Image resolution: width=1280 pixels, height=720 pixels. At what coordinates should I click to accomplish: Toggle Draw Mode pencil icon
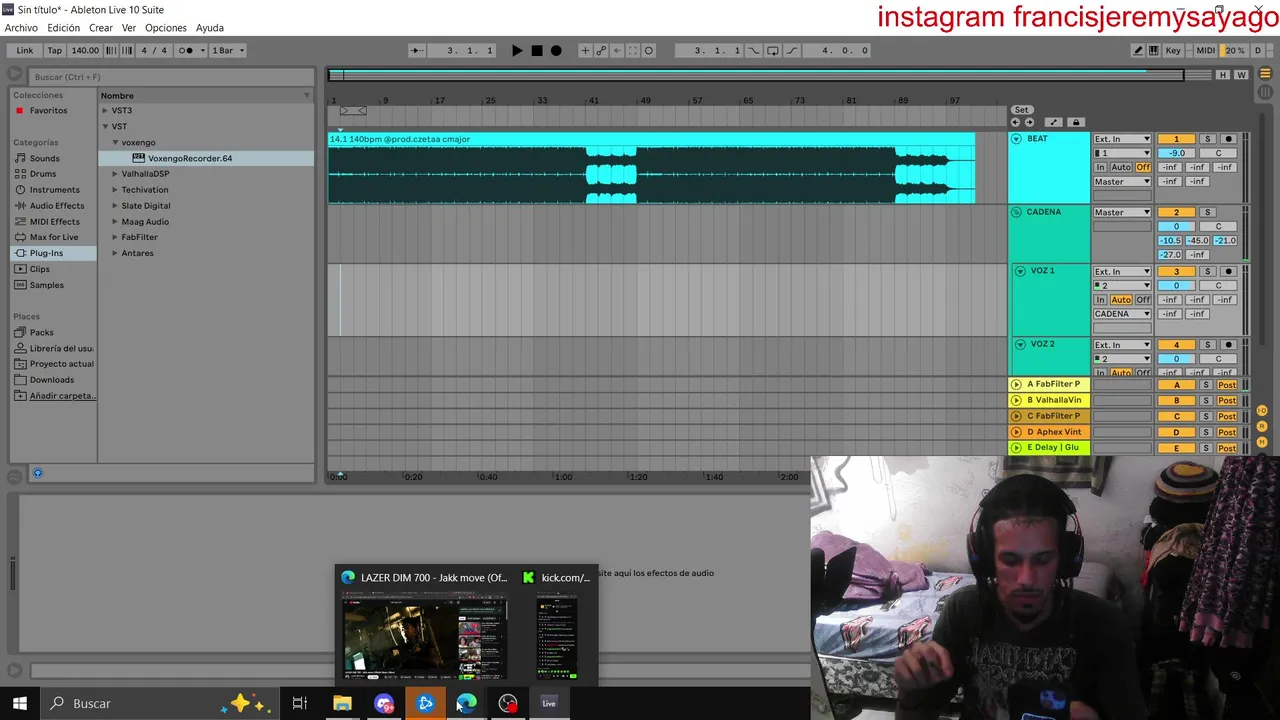coord(1138,51)
